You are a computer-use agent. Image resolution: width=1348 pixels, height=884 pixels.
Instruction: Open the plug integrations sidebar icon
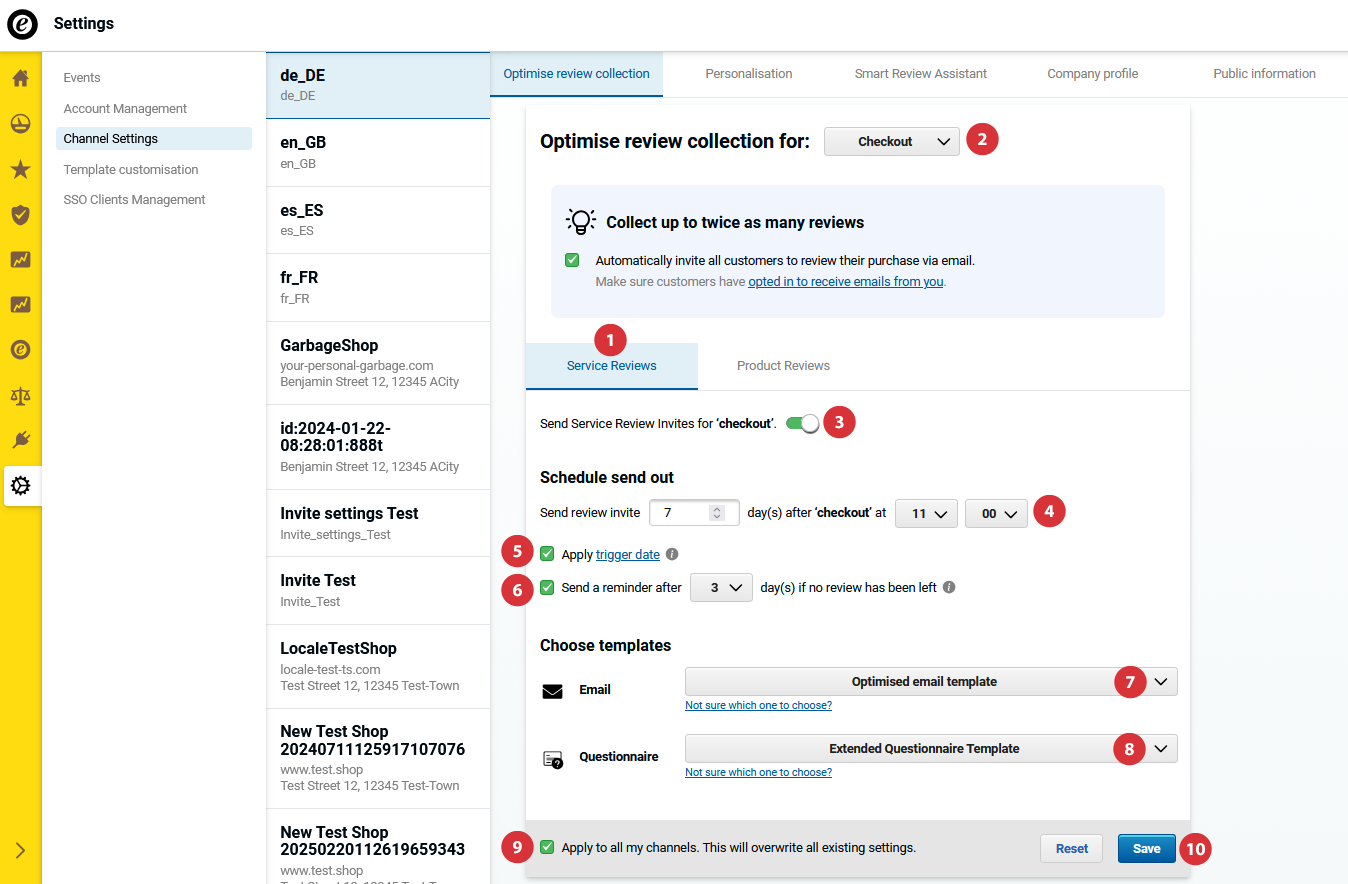point(20,440)
